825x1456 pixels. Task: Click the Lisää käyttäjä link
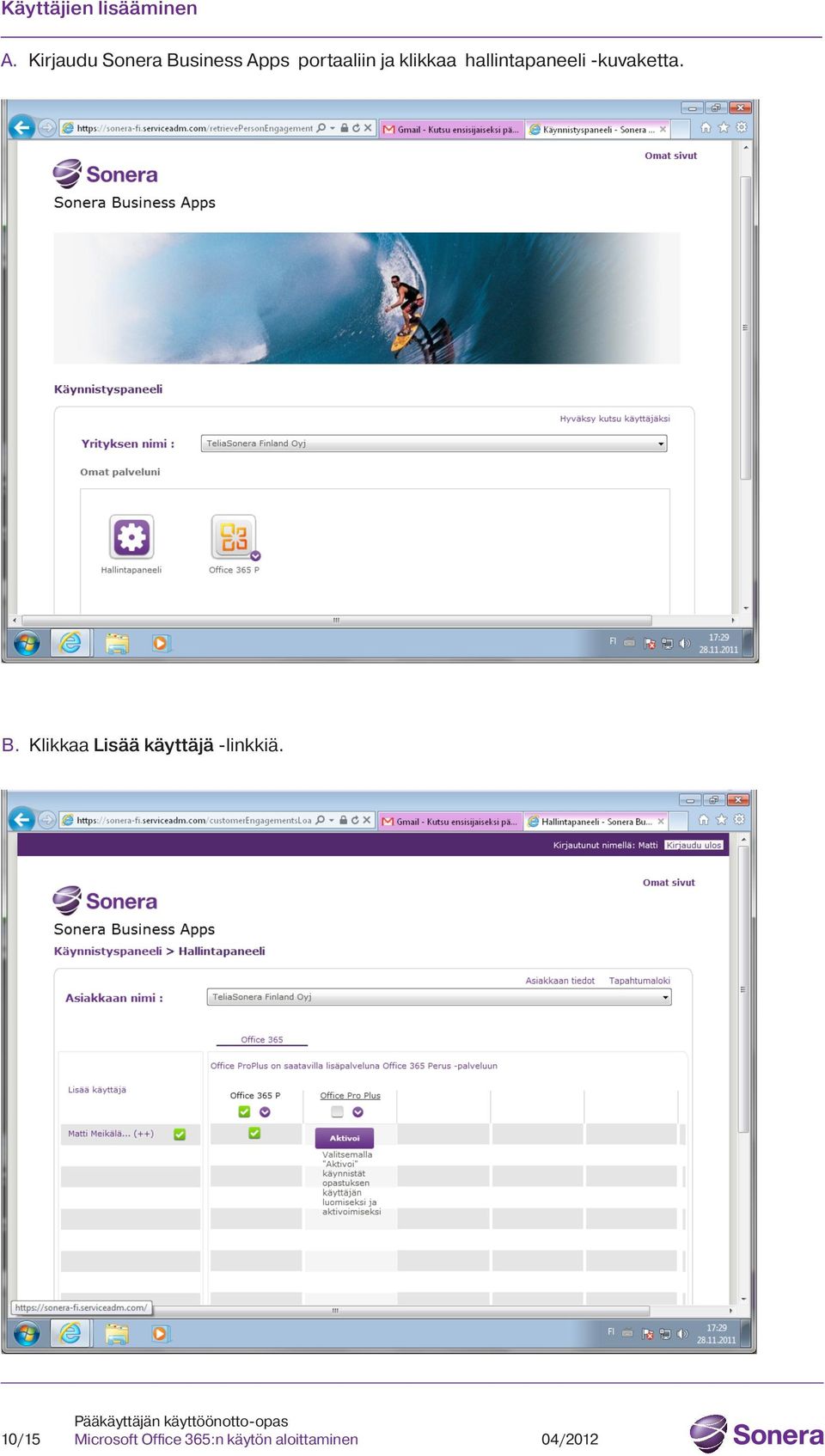pyautogui.click(x=97, y=1090)
